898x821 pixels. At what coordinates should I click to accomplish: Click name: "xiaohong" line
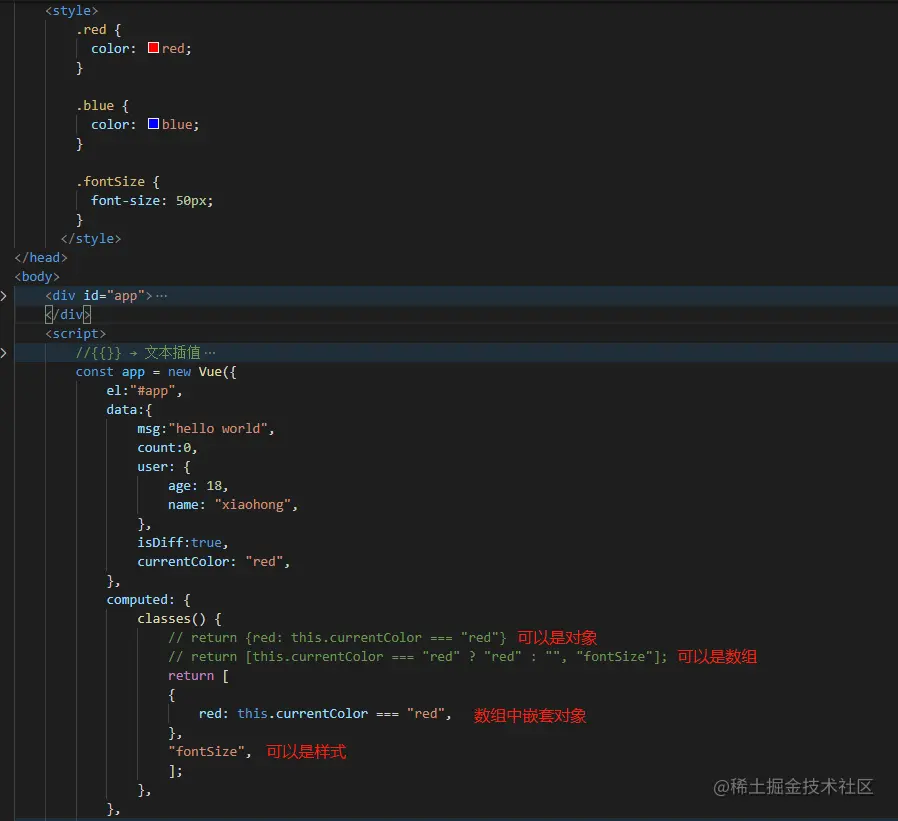coord(233,505)
